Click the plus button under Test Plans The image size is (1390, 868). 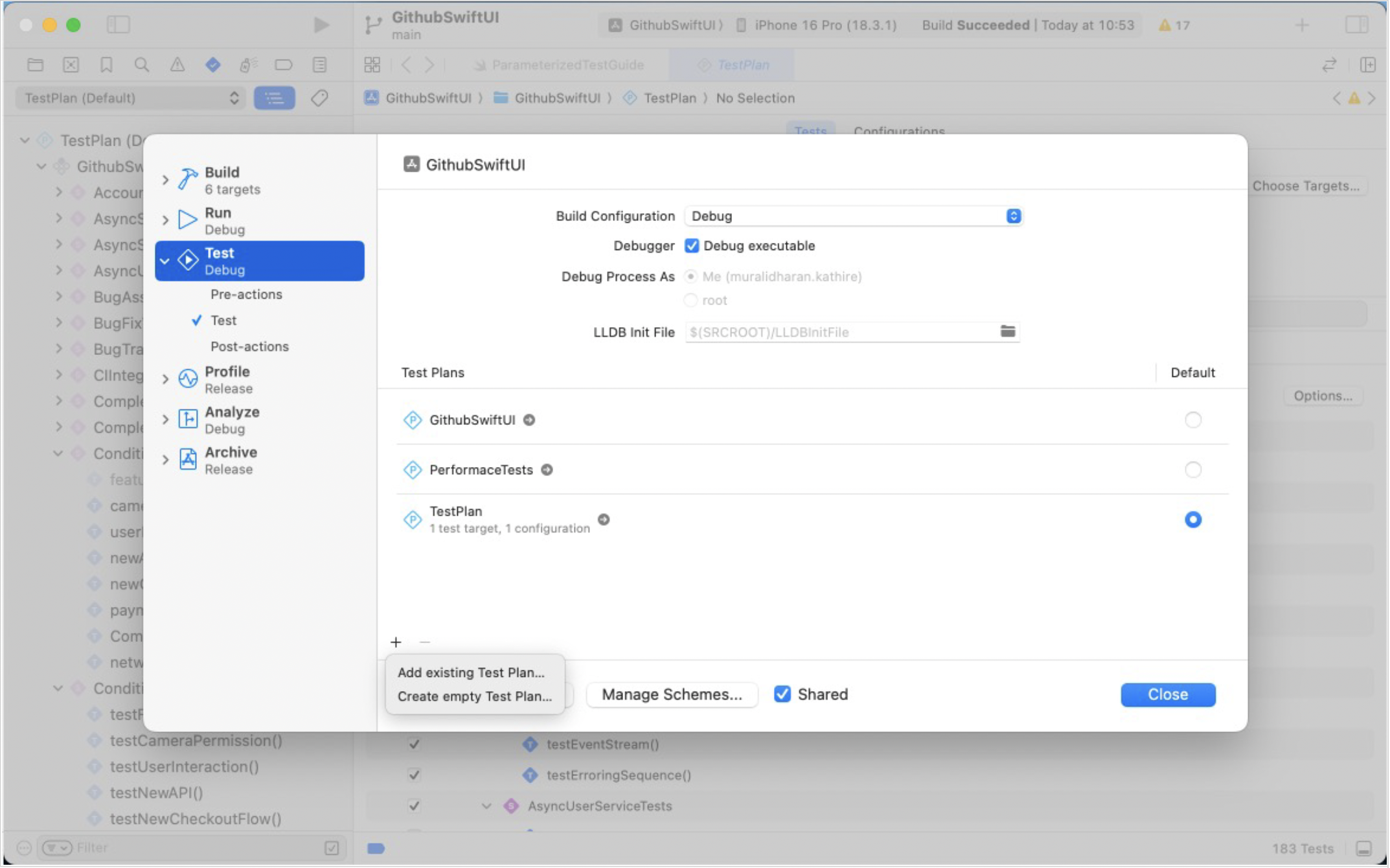tap(396, 643)
